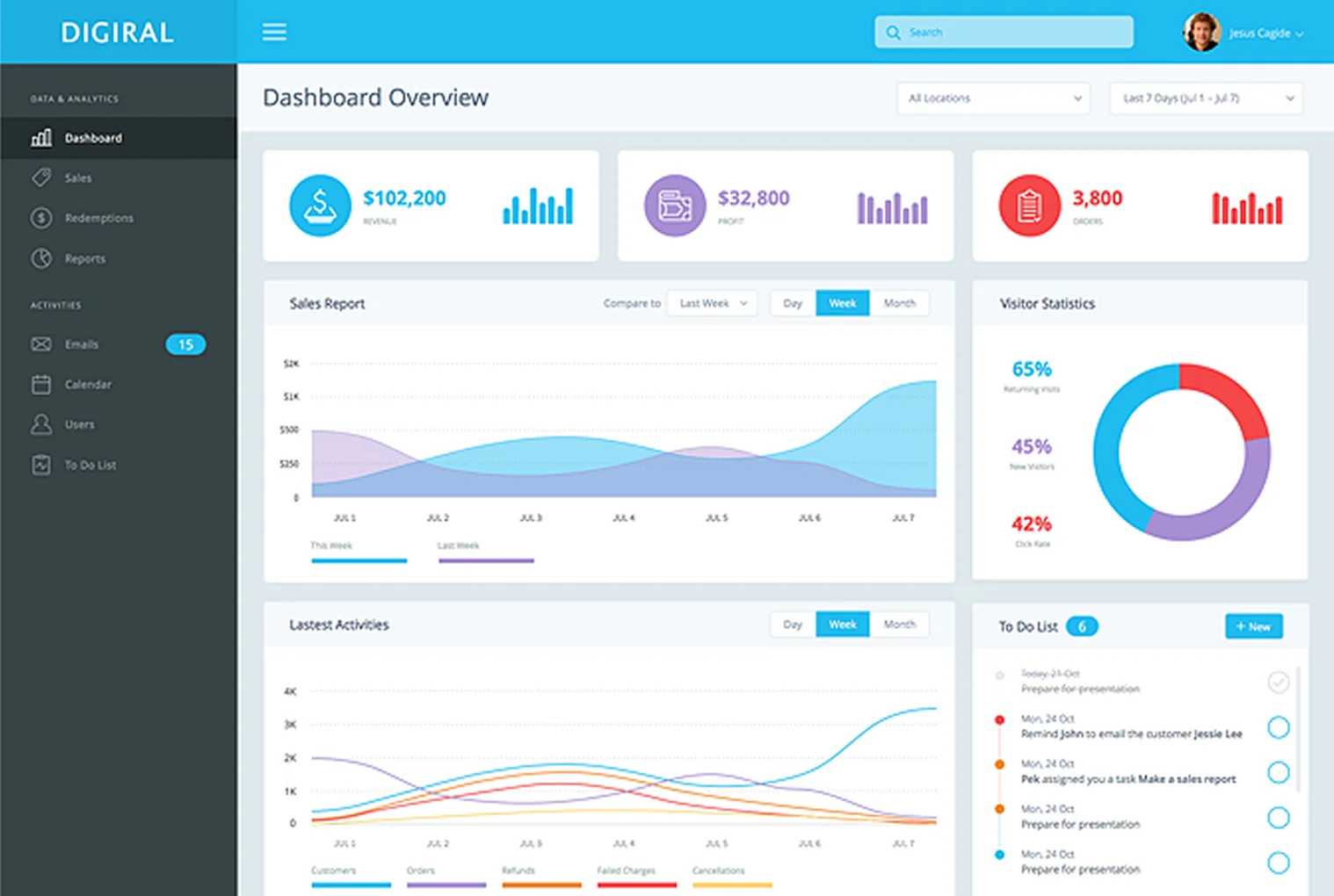Open Reports pie chart icon

tap(41, 258)
